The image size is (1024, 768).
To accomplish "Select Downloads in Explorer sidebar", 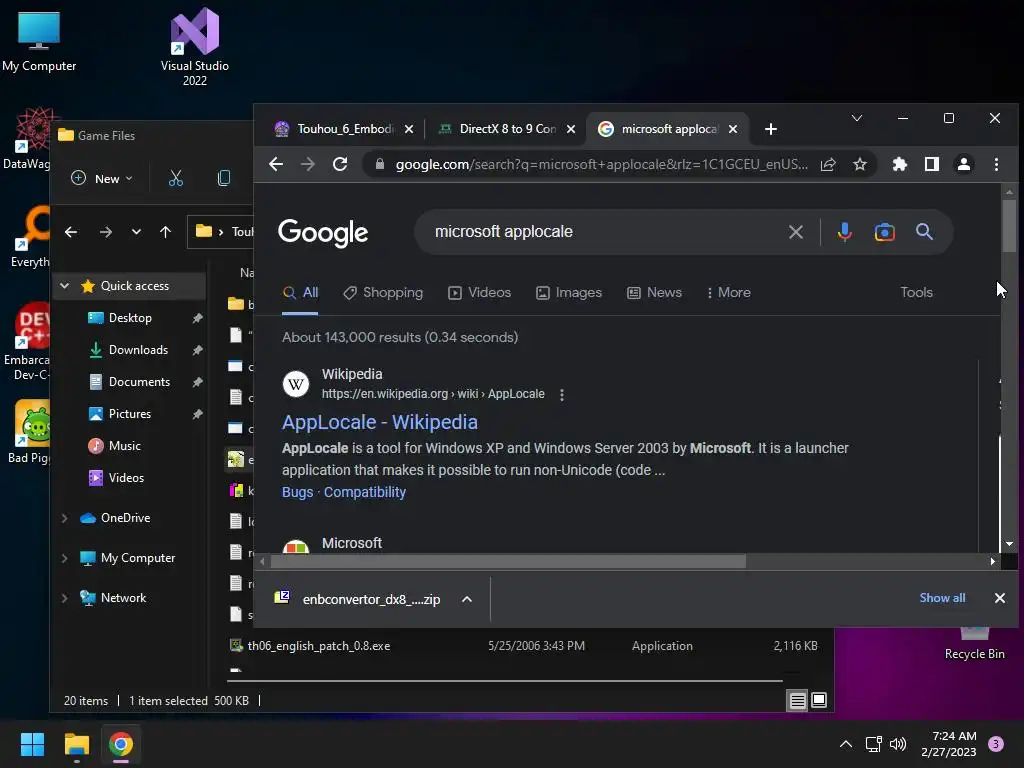I will tap(138, 350).
